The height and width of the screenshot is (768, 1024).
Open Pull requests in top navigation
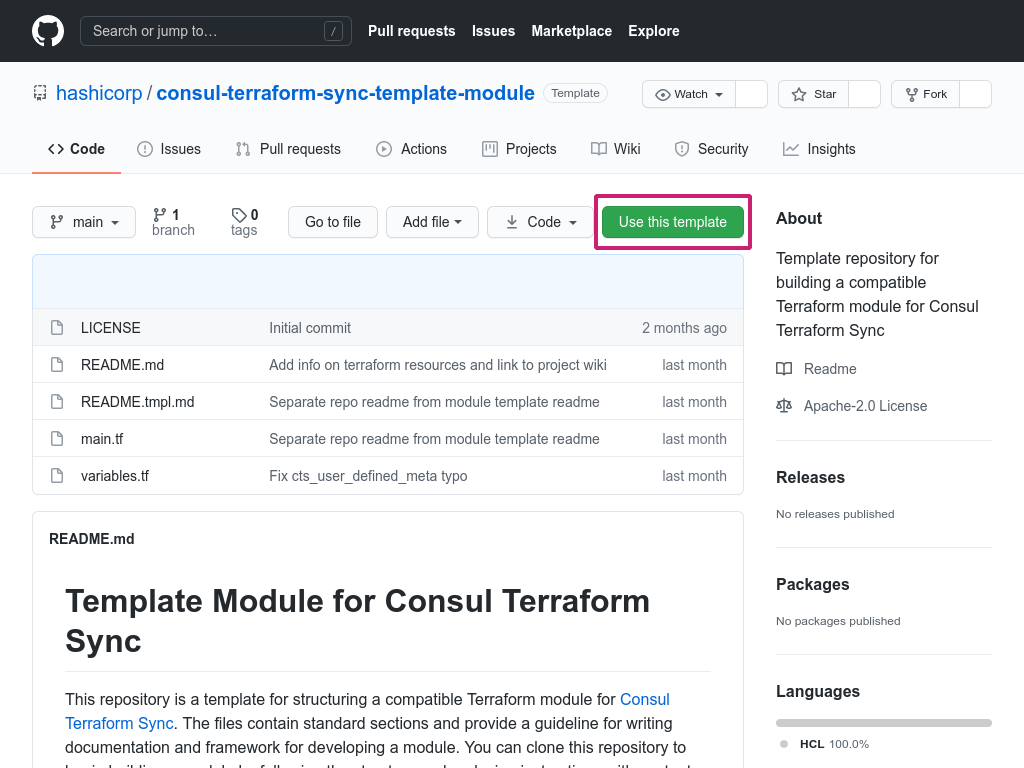click(x=411, y=31)
